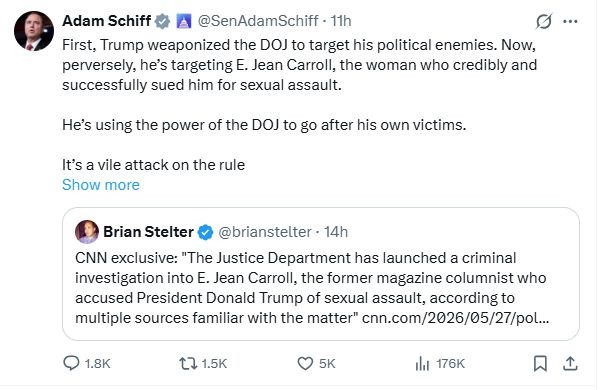Share the post via upload icon
The width and height of the screenshot is (600, 390).
570,363
